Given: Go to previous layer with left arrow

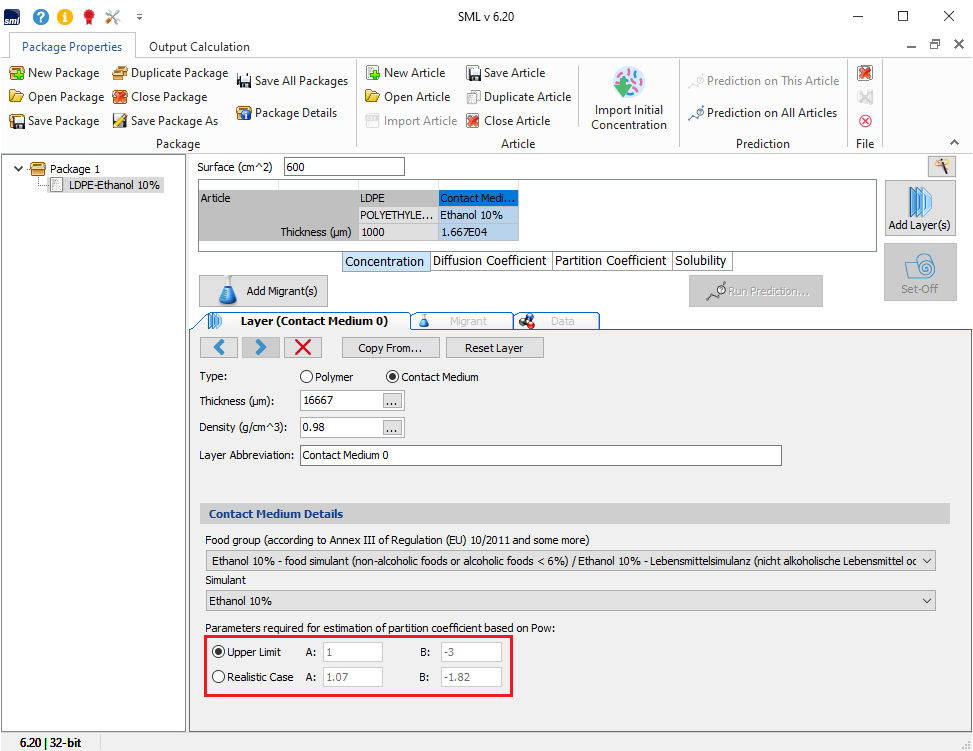Looking at the screenshot, I should (x=219, y=347).
